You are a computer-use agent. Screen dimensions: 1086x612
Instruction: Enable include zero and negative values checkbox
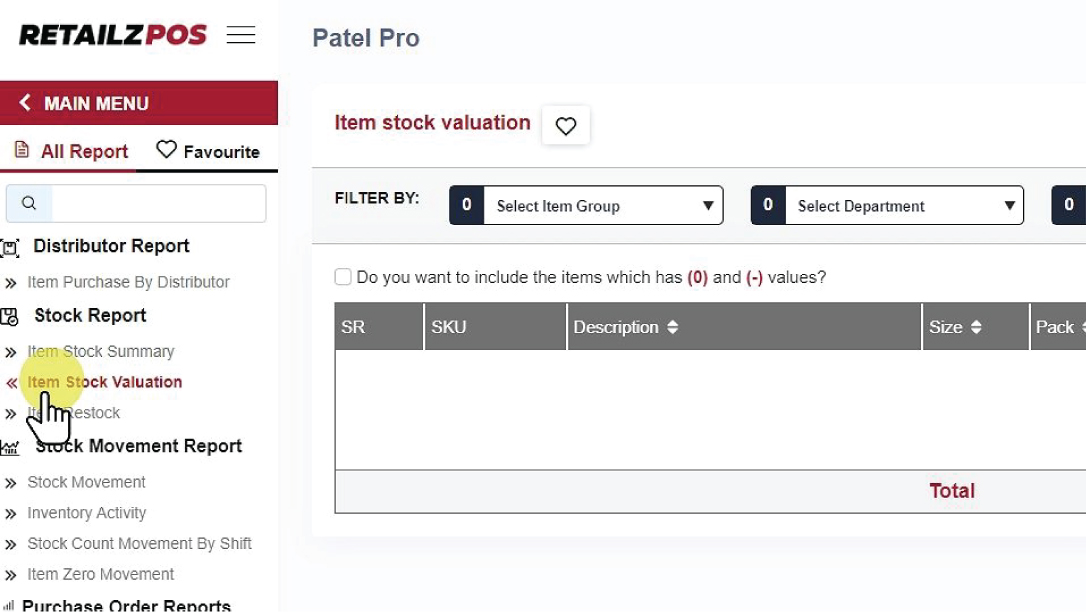(x=343, y=277)
